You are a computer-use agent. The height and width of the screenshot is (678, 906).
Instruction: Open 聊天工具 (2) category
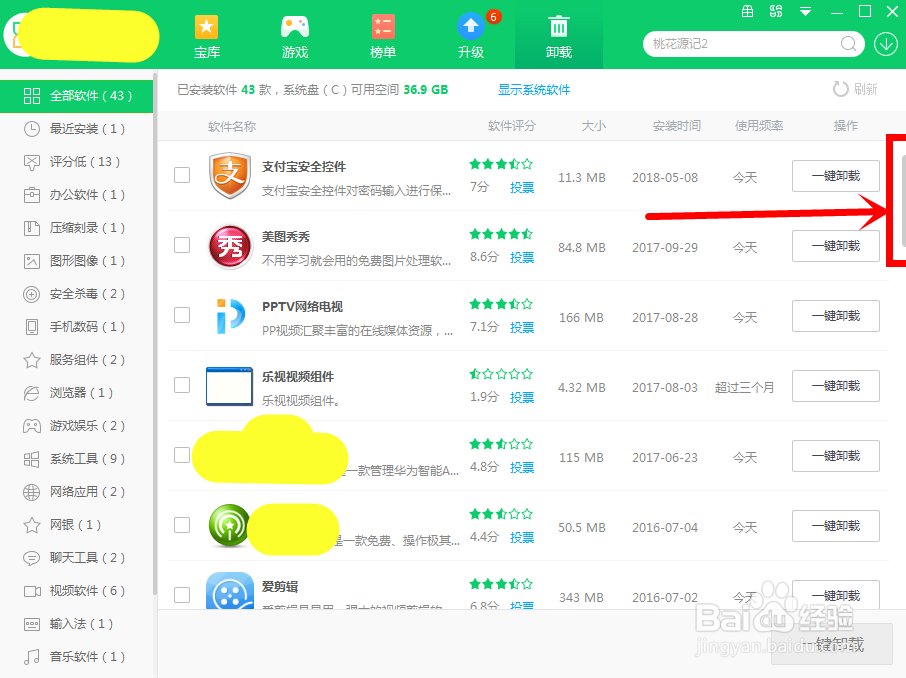76,558
